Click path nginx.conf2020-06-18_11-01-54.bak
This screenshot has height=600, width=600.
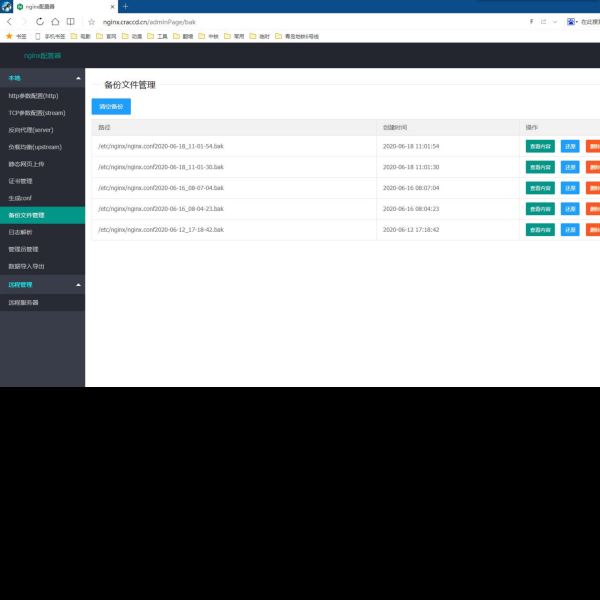[161, 146]
